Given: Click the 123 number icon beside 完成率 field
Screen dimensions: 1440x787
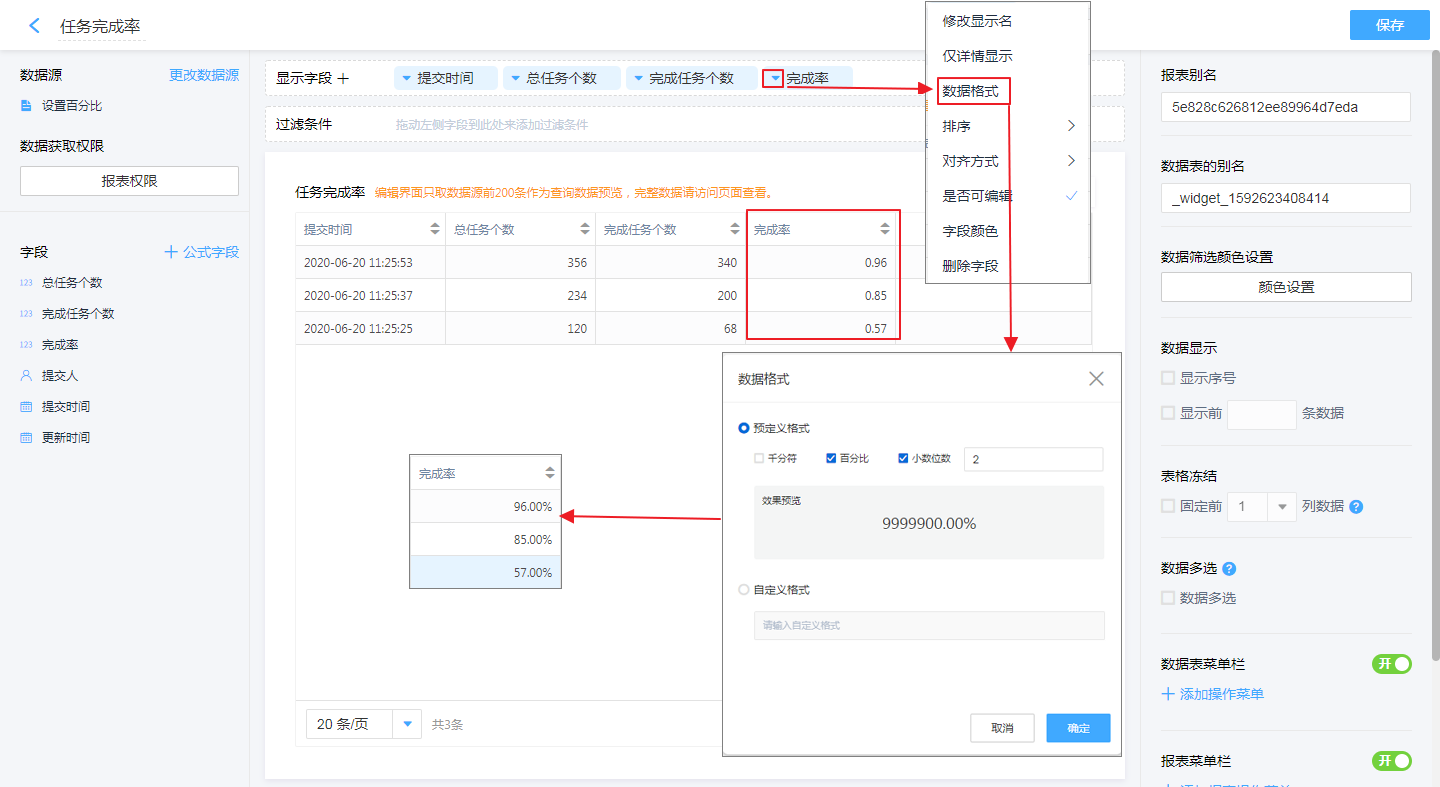Looking at the screenshot, I should [26, 345].
